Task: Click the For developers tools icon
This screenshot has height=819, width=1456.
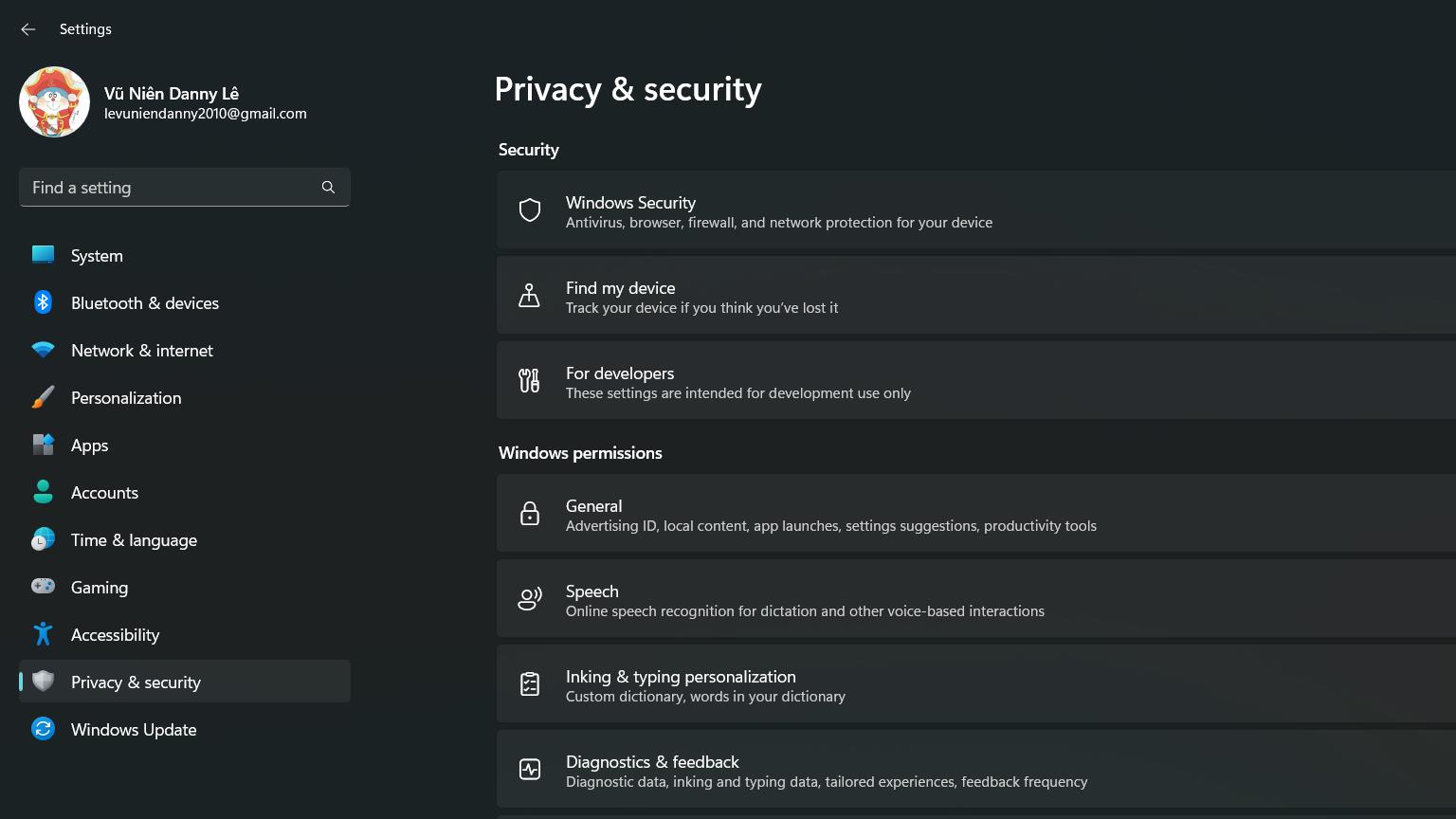Action: [530, 381]
